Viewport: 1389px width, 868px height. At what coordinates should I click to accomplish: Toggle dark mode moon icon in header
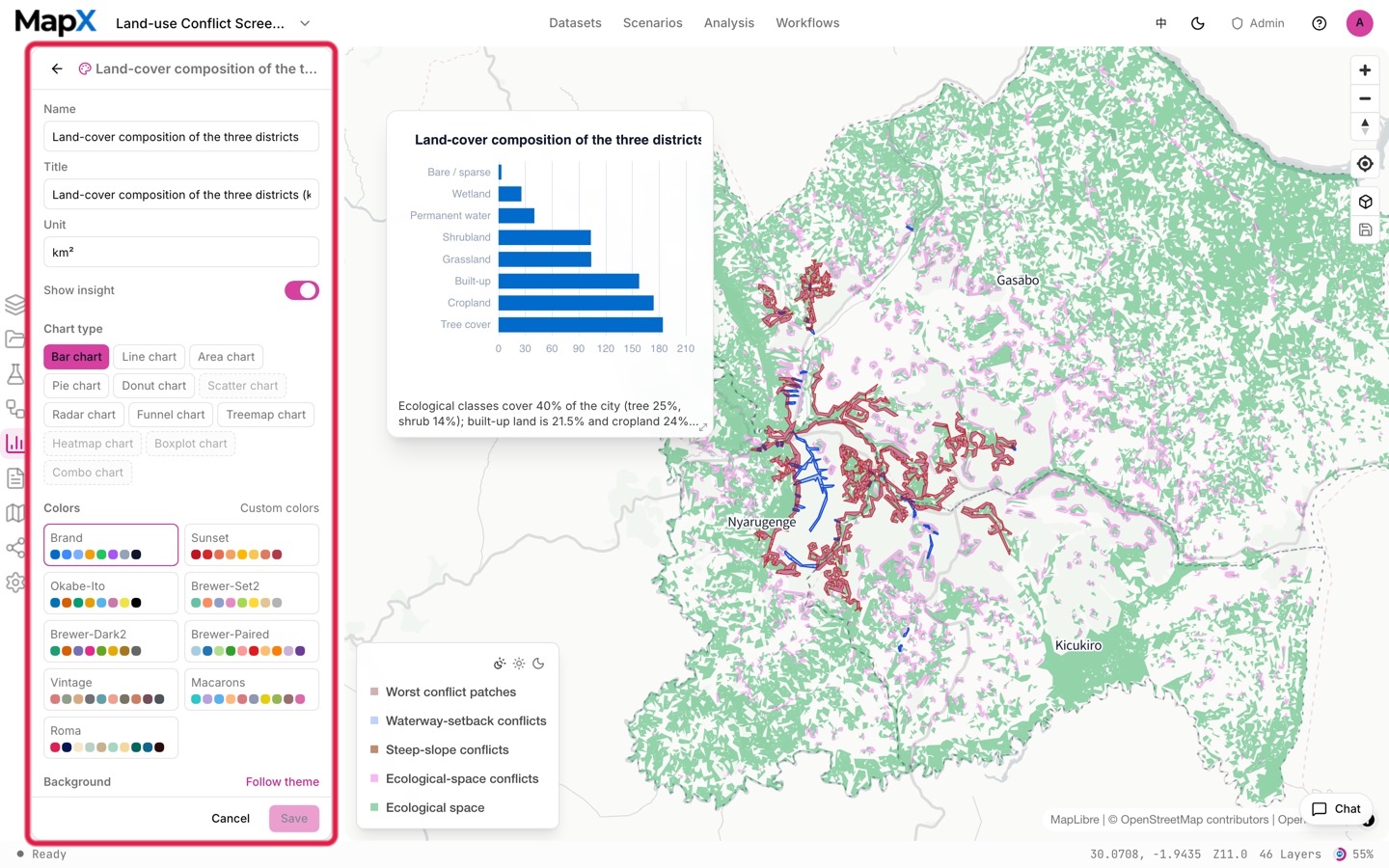click(x=1198, y=23)
